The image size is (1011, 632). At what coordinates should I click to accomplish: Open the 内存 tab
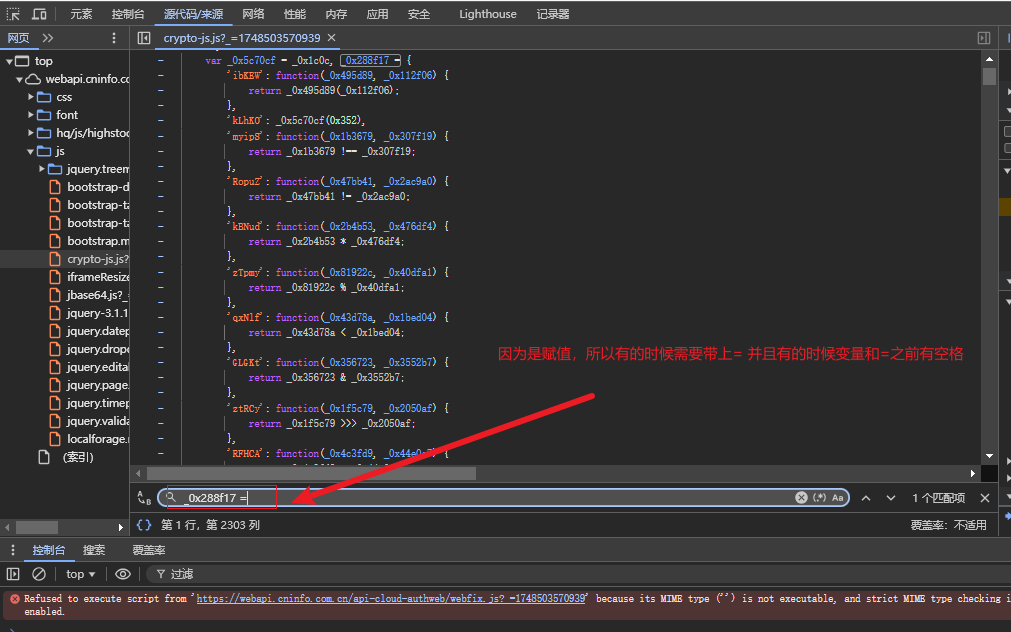(336, 14)
